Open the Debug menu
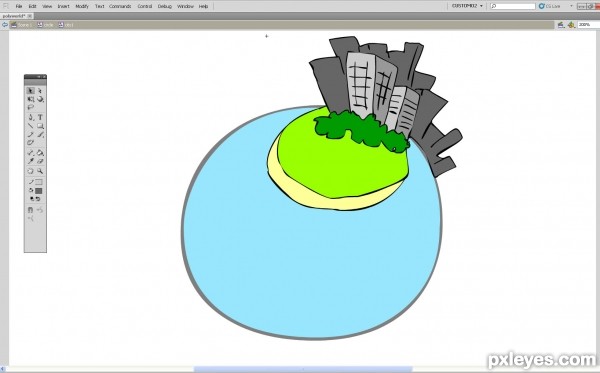Image resolution: width=600 pixels, height=373 pixels. 165,6
